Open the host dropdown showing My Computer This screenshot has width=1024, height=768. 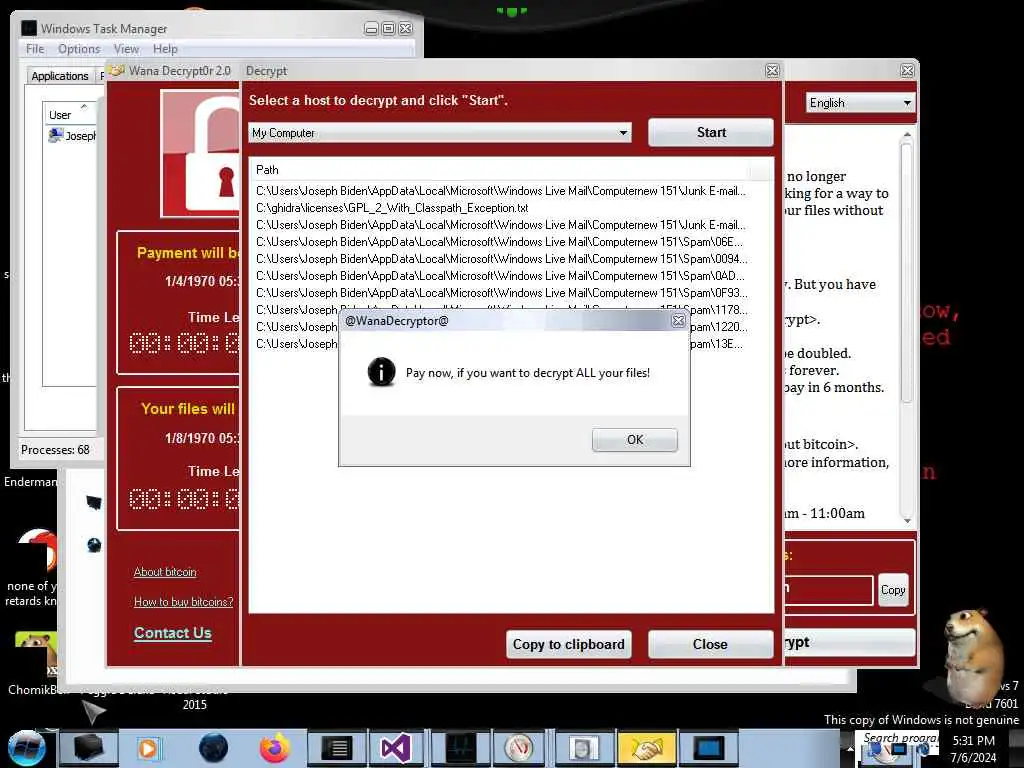(x=440, y=133)
